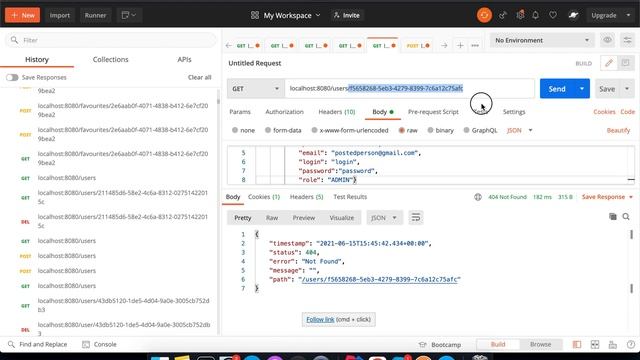
Task: Toggle line wrap in response viewer
Action: [x=416, y=218]
